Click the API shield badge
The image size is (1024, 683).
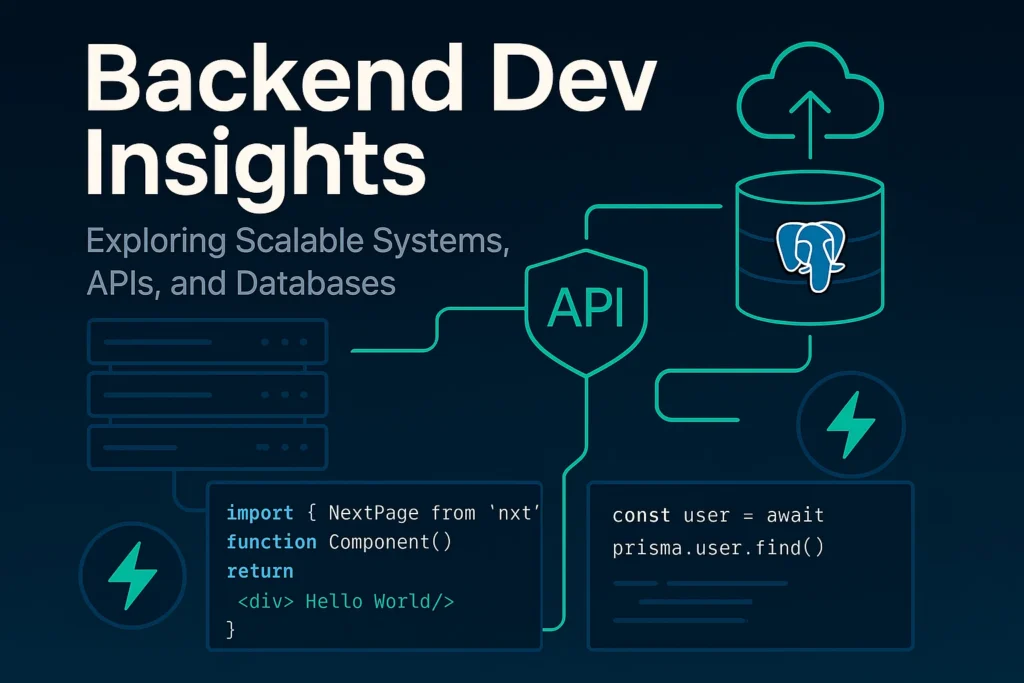point(586,313)
